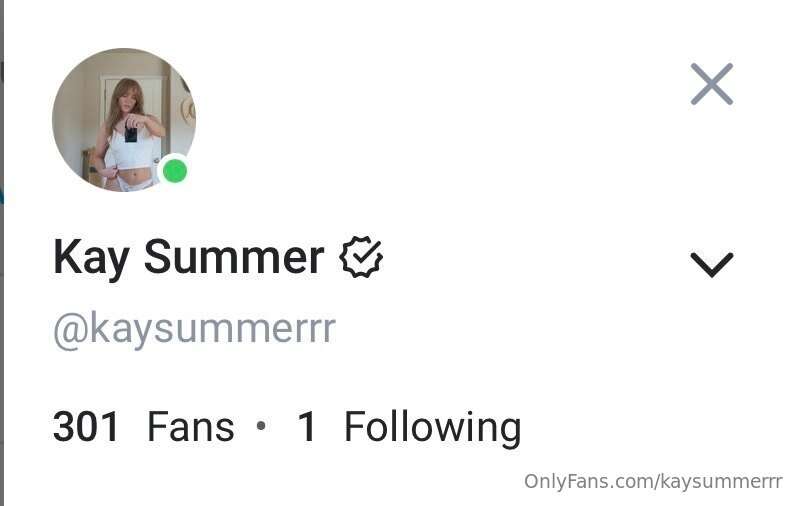This screenshot has height=506, width=796.
Task: Click the dot separator between Fans and Following
Action: click(261, 426)
